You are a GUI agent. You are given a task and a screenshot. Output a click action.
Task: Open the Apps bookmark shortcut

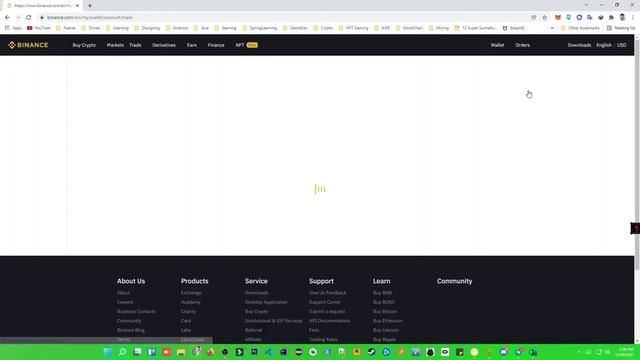(x=13, y=28)
